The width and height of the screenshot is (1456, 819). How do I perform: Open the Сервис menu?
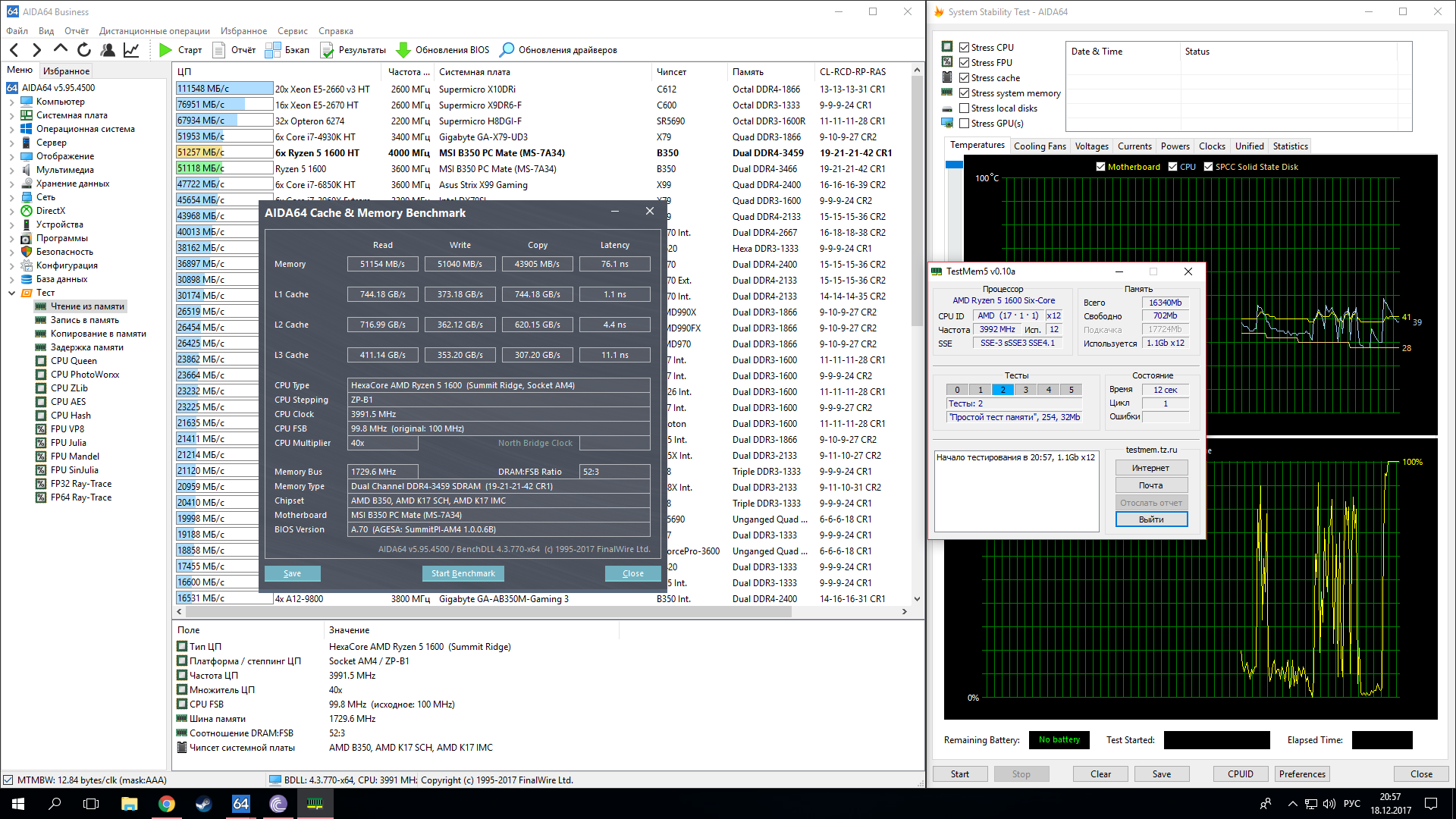[292, 31]
